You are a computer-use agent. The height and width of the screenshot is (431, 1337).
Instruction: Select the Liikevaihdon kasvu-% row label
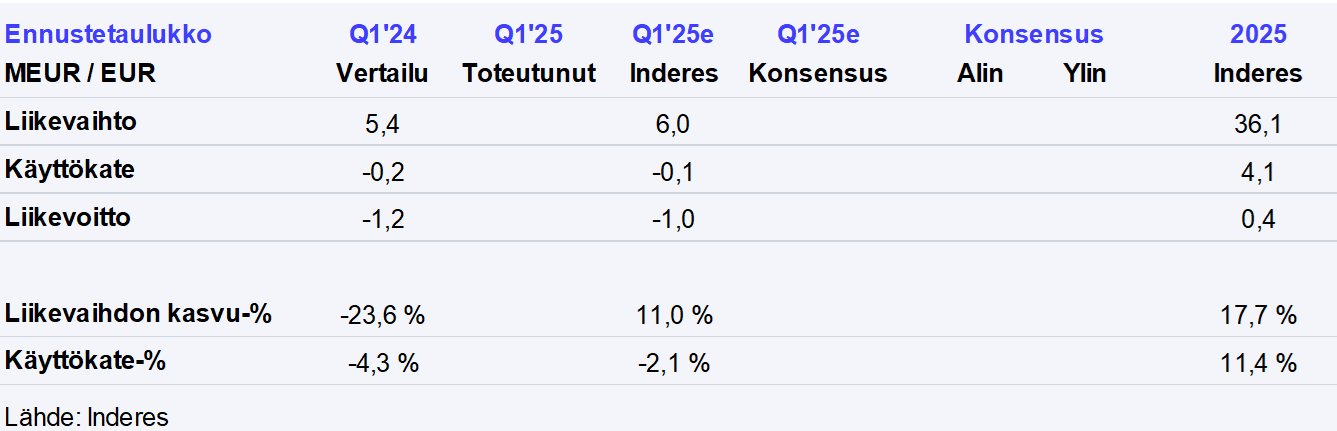click(x=139, y=313)
